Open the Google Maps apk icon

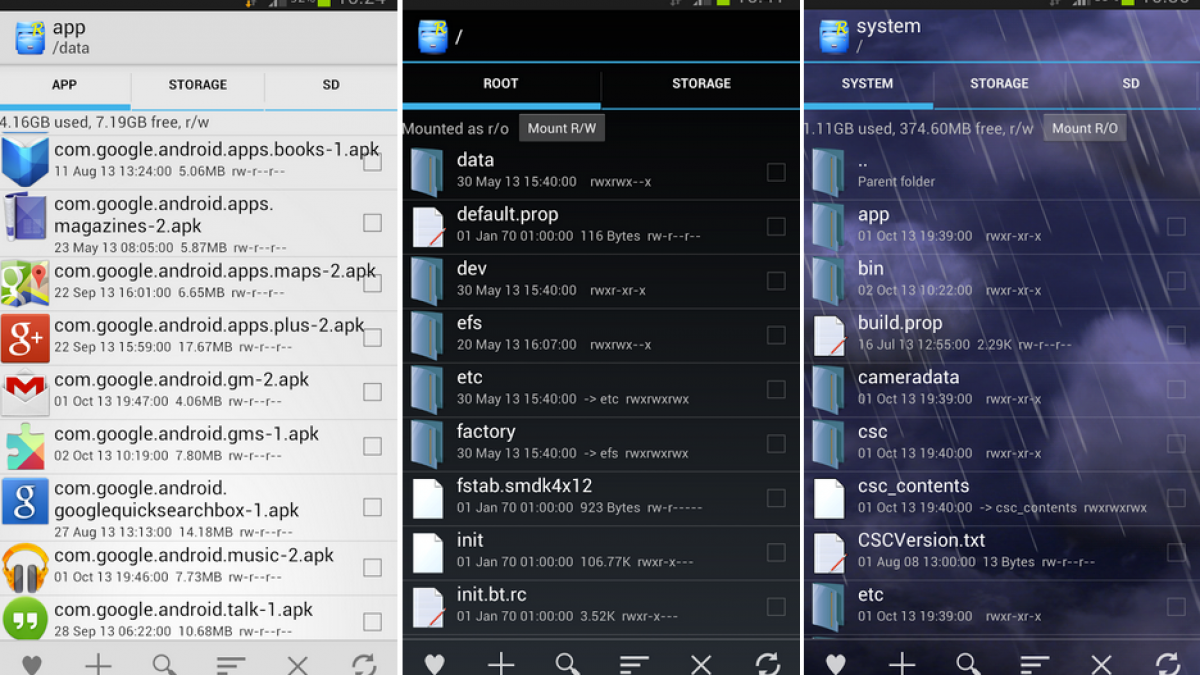pos(25,283)
